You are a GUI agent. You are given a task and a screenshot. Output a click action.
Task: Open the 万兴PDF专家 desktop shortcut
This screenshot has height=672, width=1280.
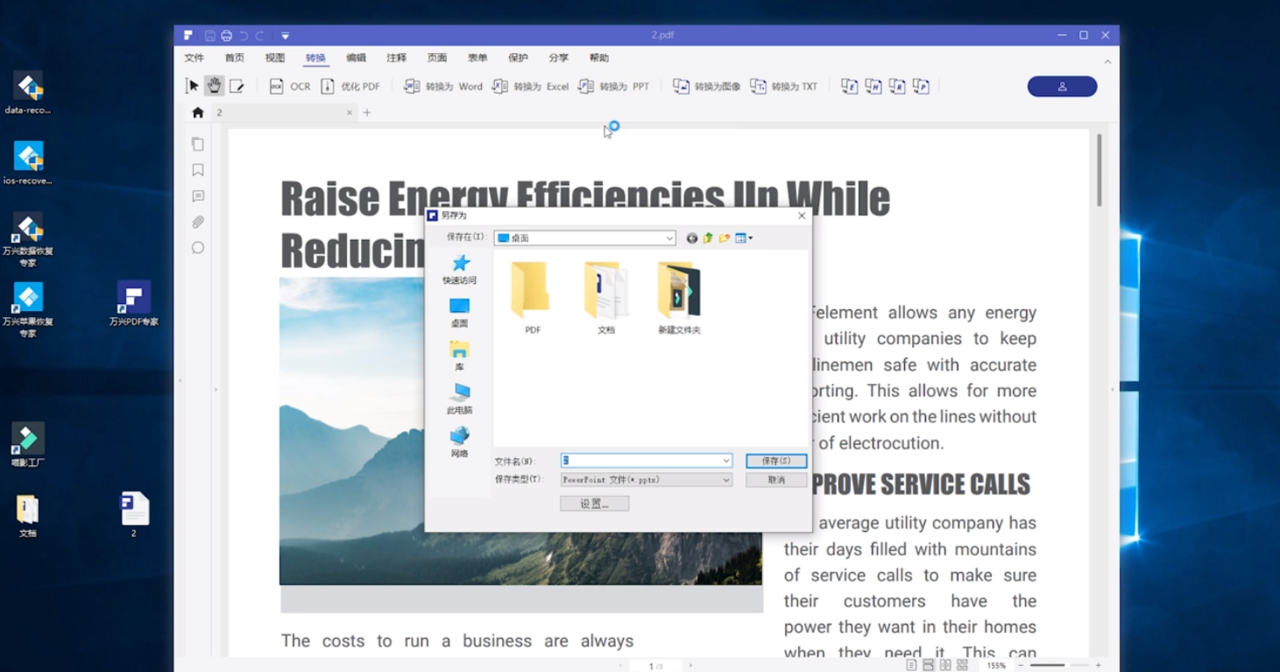[134, 304]
